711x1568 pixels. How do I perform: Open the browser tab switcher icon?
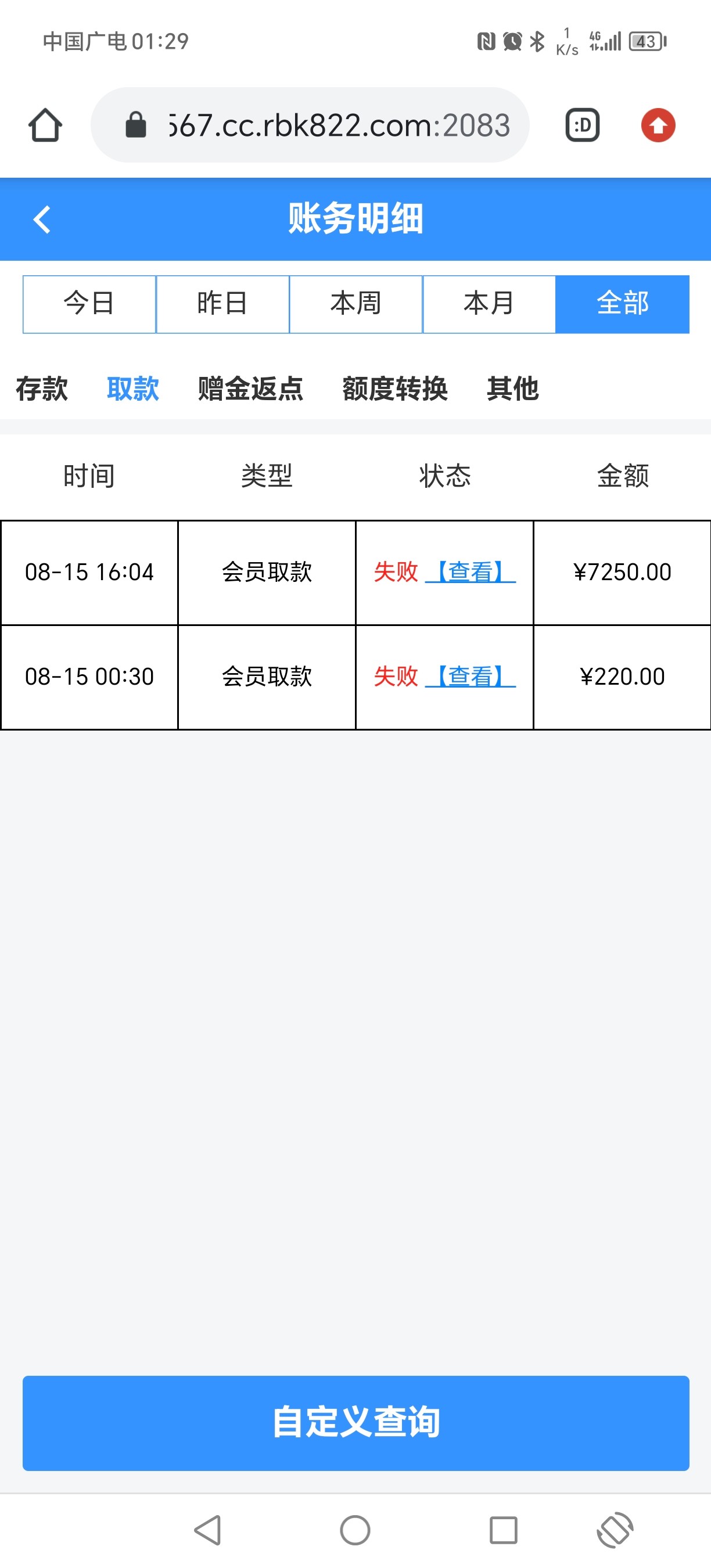(x=582, y=125)
